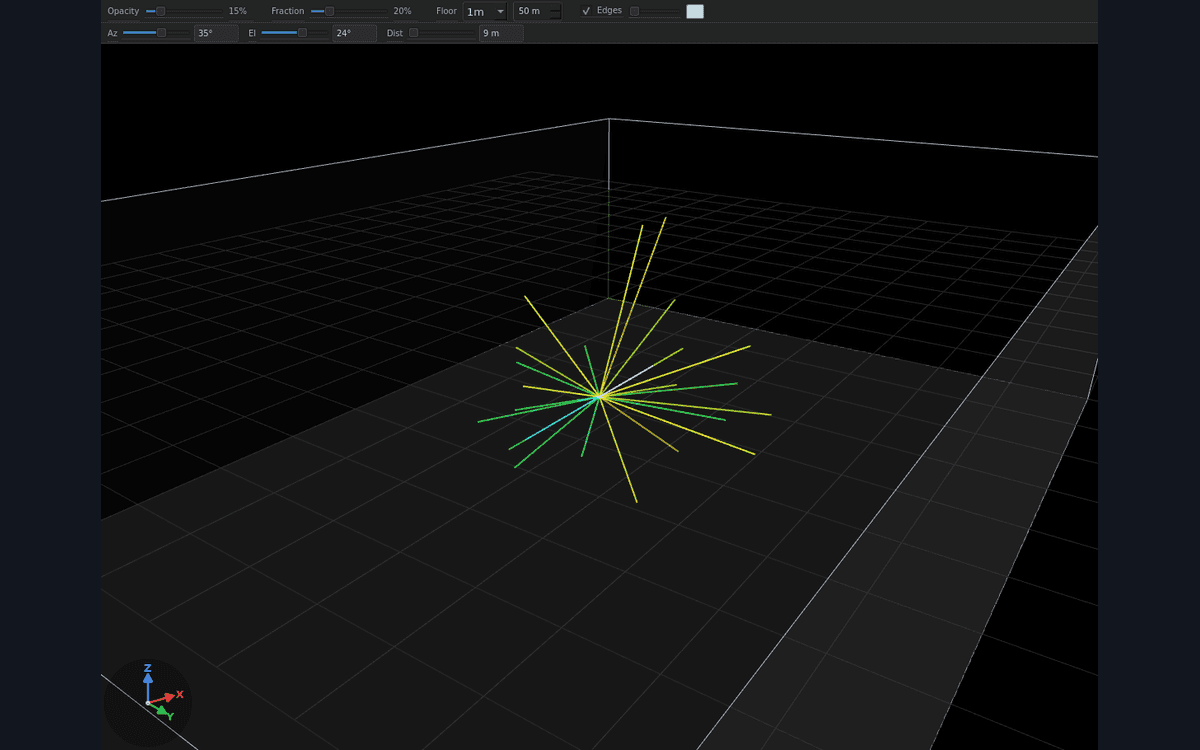Open the Floor 1m dropdown
This screenshot has width=1200, height=750.
486,12
